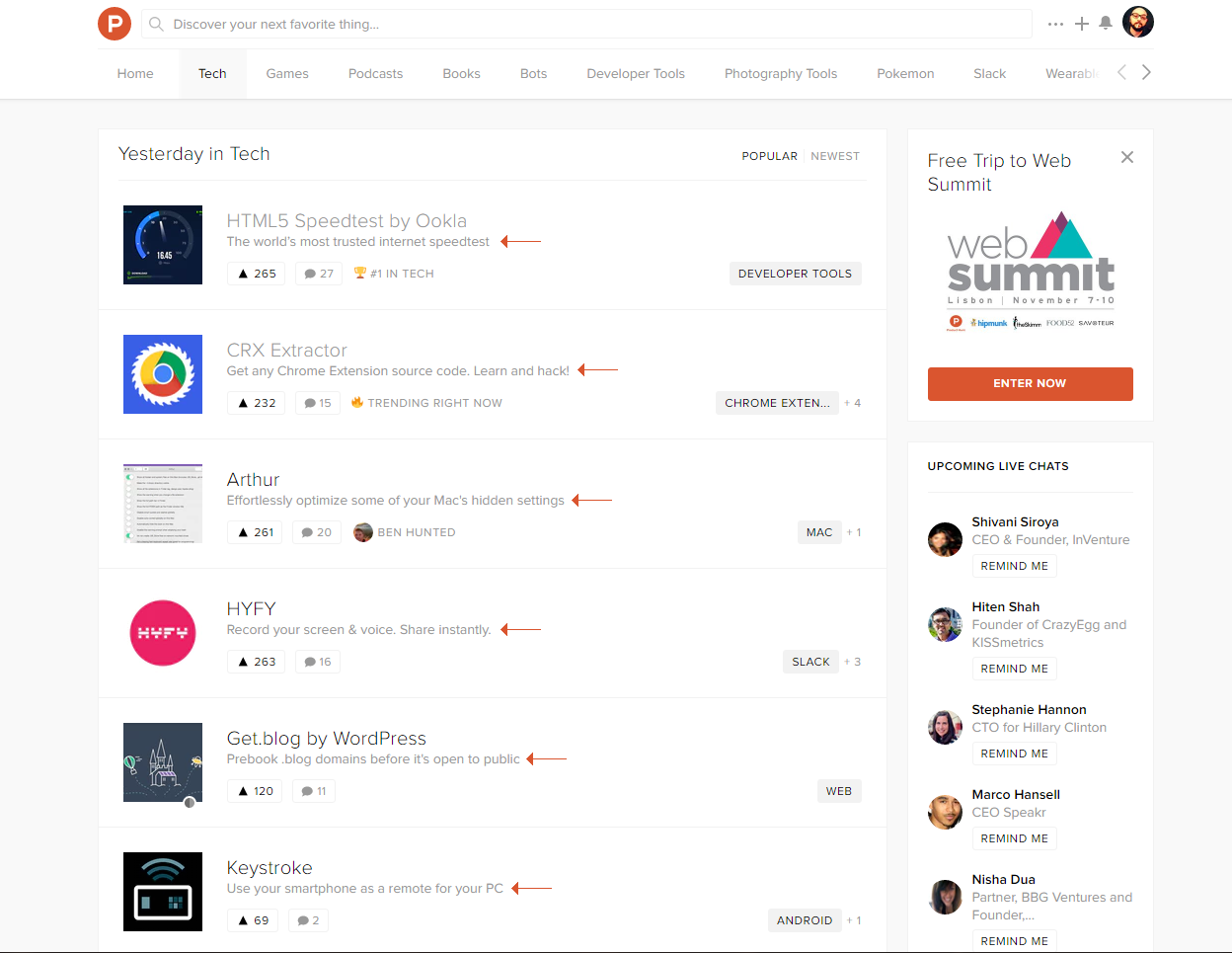The width and height of the screenshot is (1232, 953).
Task: Open comments on Get.blog (11)
Action: click(x=314, y=791)
